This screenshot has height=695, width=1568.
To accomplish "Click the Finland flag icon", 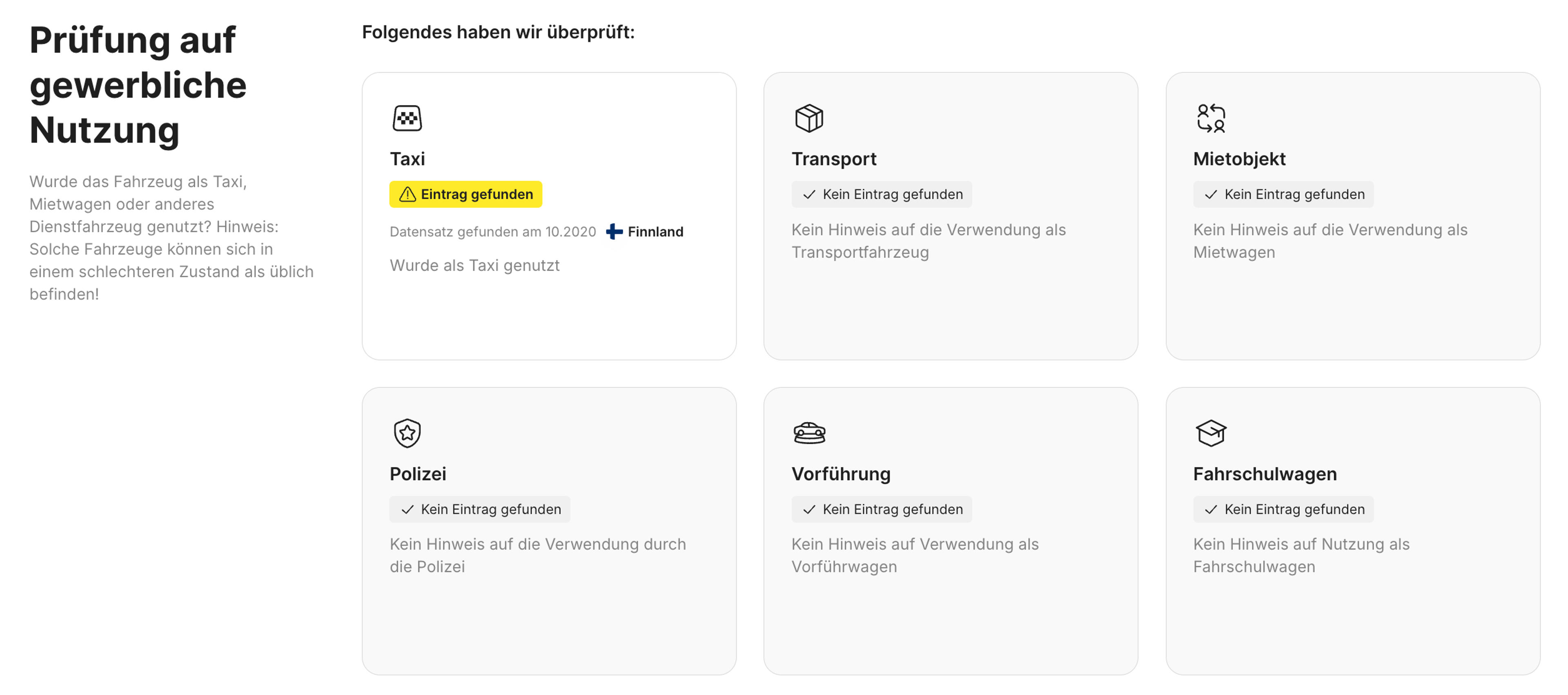I will pos(614,232).
